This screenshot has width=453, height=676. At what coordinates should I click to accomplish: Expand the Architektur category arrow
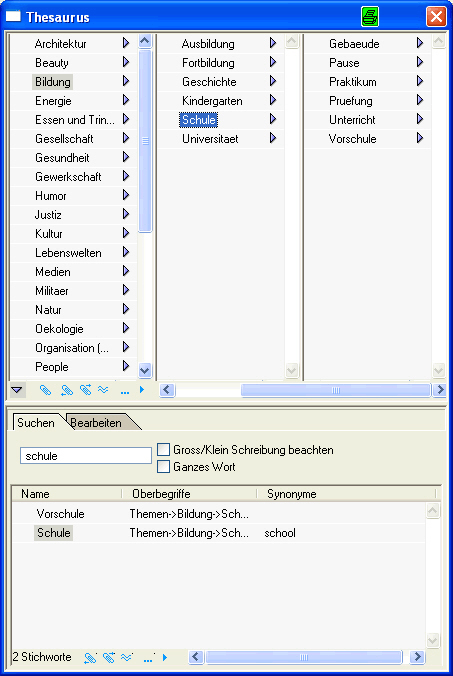coord(126,43)
